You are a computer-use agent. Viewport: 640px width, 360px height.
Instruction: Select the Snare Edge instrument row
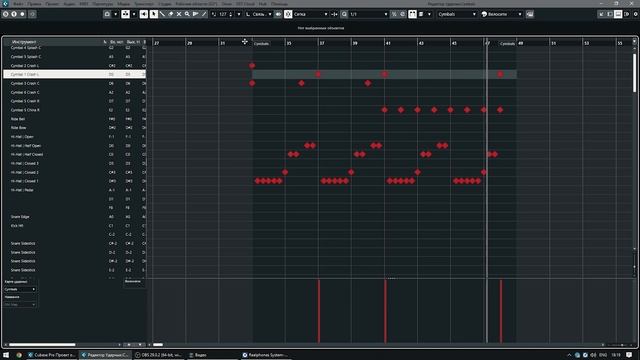pos(74,217)
